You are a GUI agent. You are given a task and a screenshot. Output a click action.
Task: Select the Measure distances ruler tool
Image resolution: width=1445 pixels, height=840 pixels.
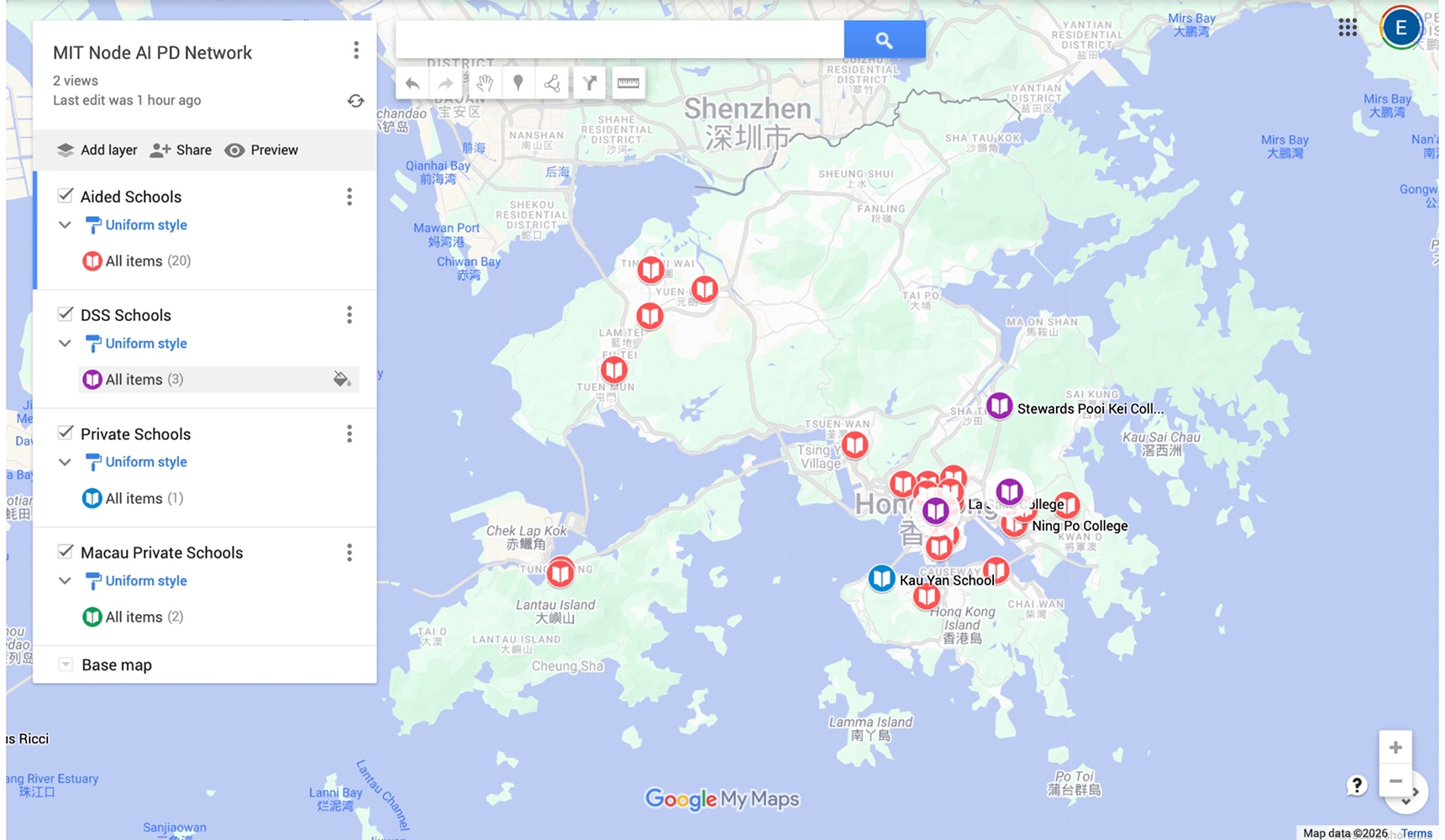pos(628,83)
